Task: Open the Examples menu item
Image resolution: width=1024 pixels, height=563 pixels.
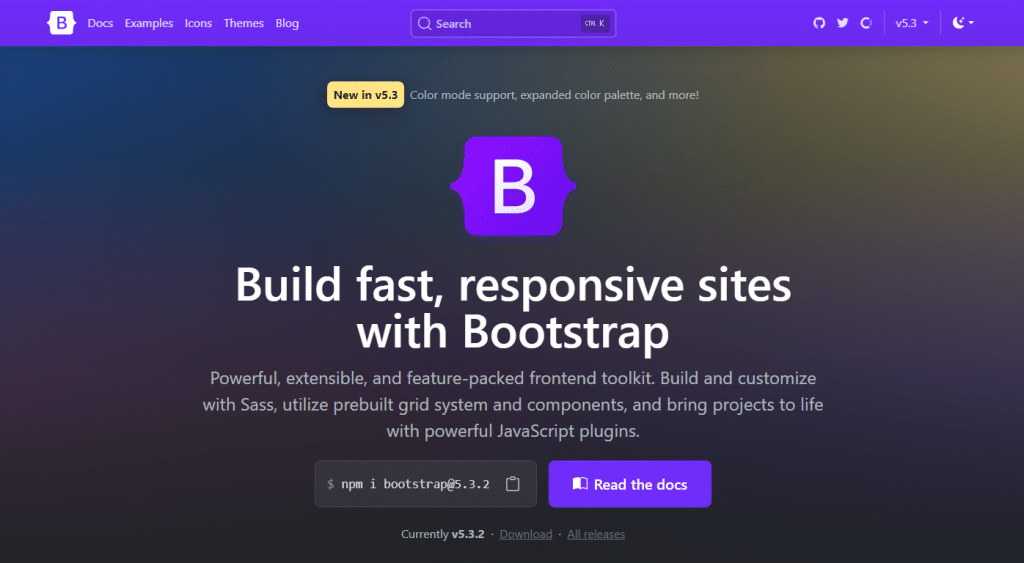Action: pos(149,23)
